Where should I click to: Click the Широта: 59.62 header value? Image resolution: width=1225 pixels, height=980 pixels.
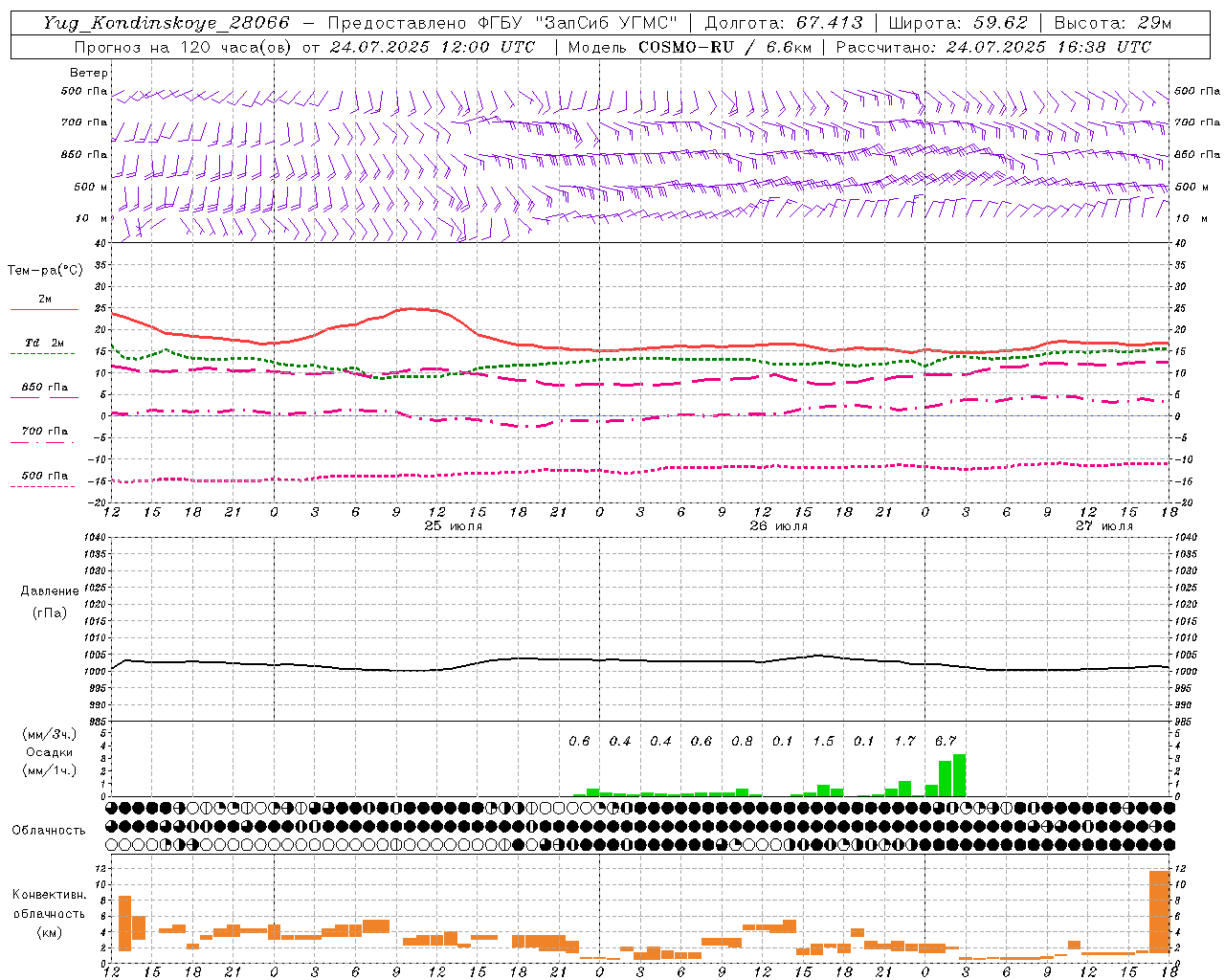958,23
